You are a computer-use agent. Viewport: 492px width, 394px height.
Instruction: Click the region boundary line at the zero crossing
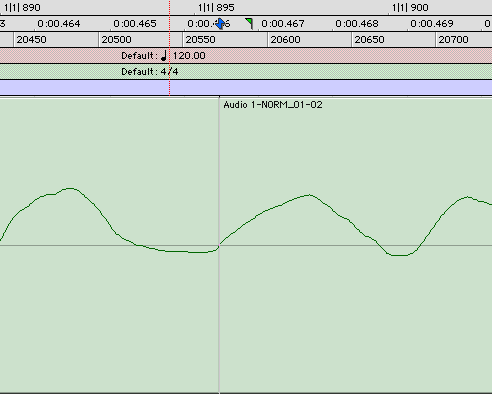[219, 246]
